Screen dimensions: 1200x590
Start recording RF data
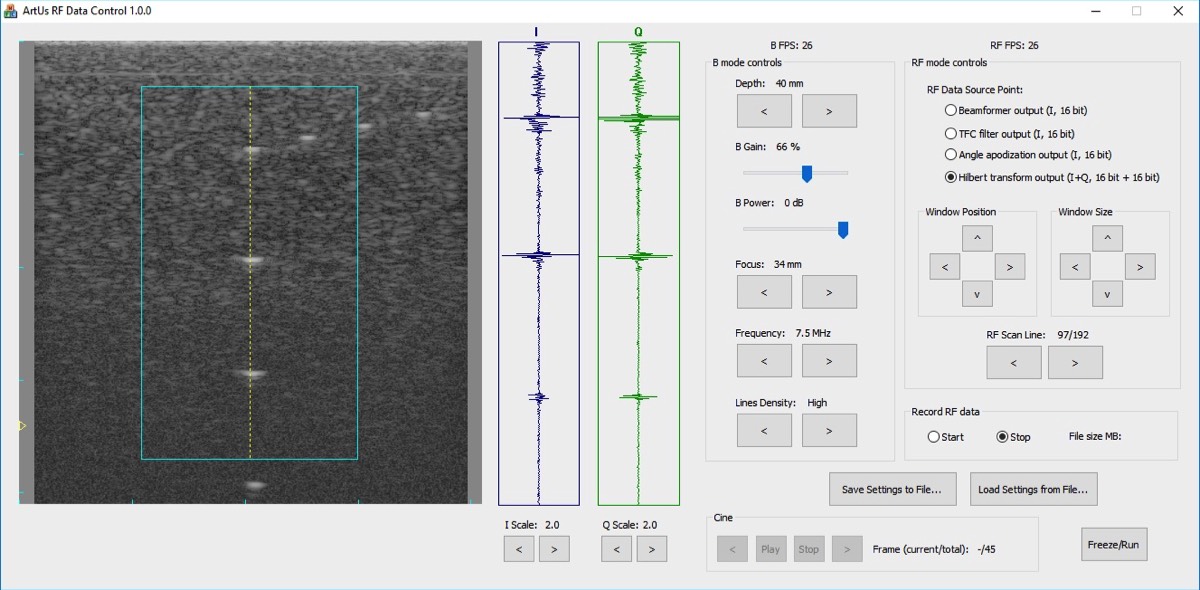934,437
